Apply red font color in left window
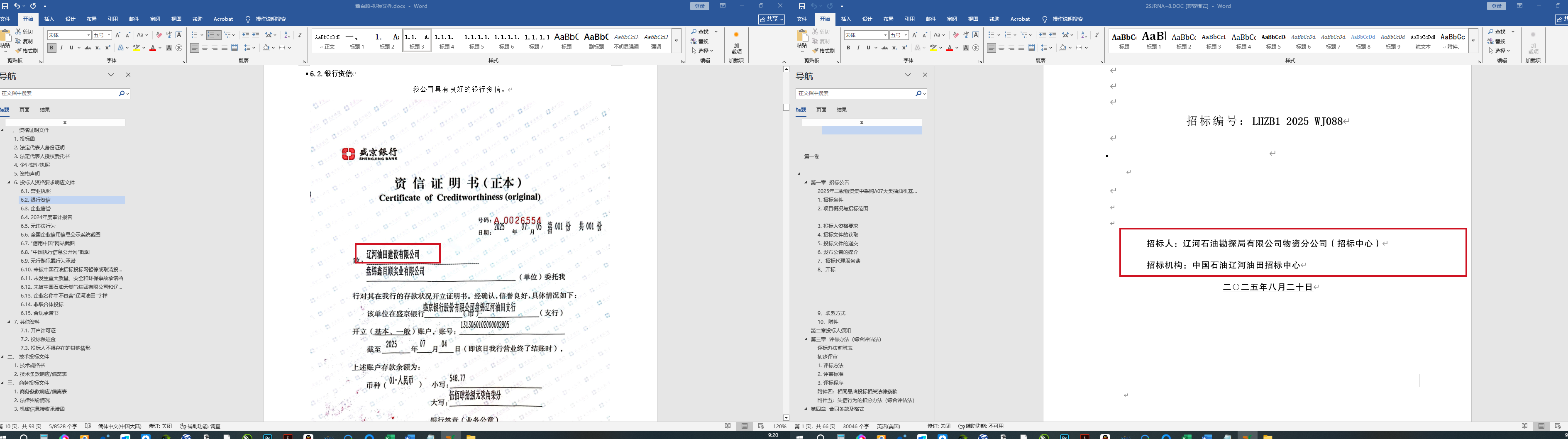Image resolution: width=1568 pixels, height=439 pixels. pos(153,48)
